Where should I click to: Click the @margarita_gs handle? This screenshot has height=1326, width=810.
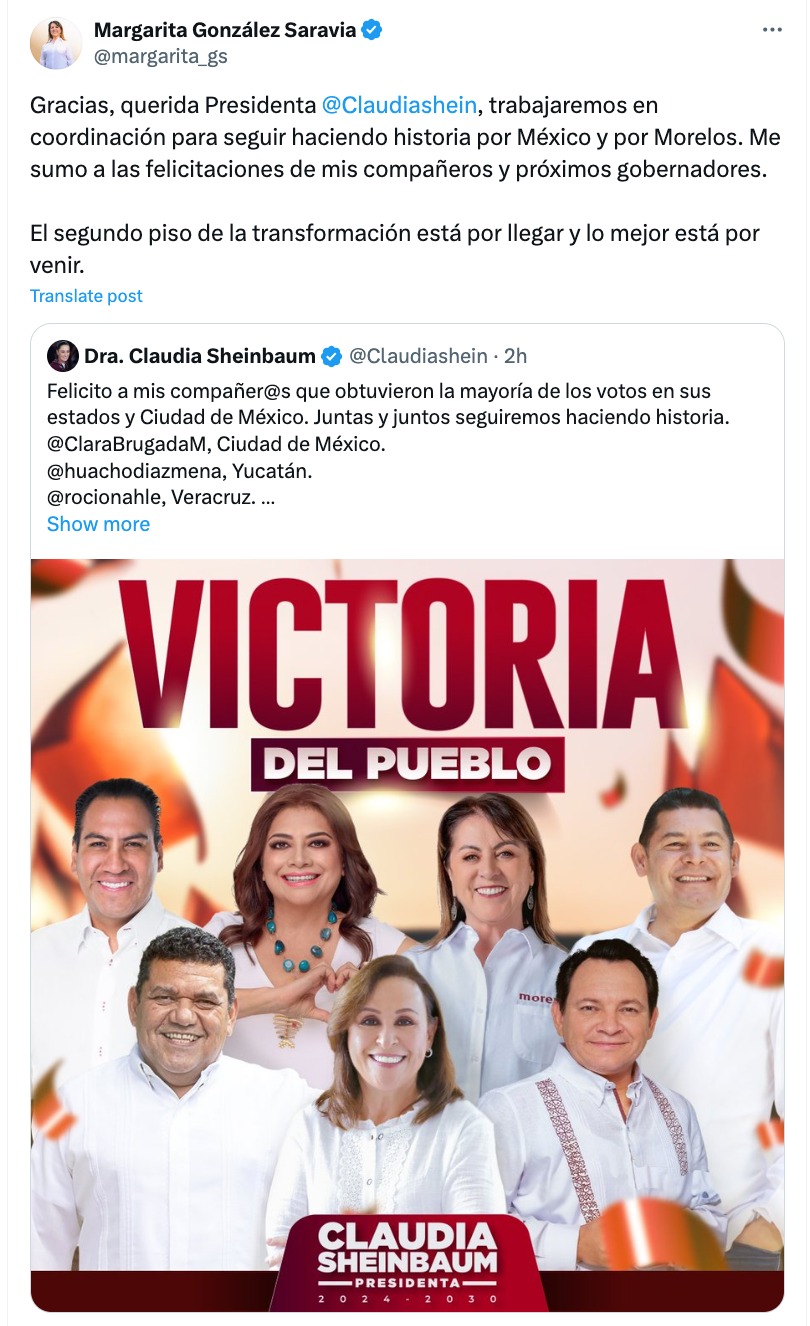(161, 57)
